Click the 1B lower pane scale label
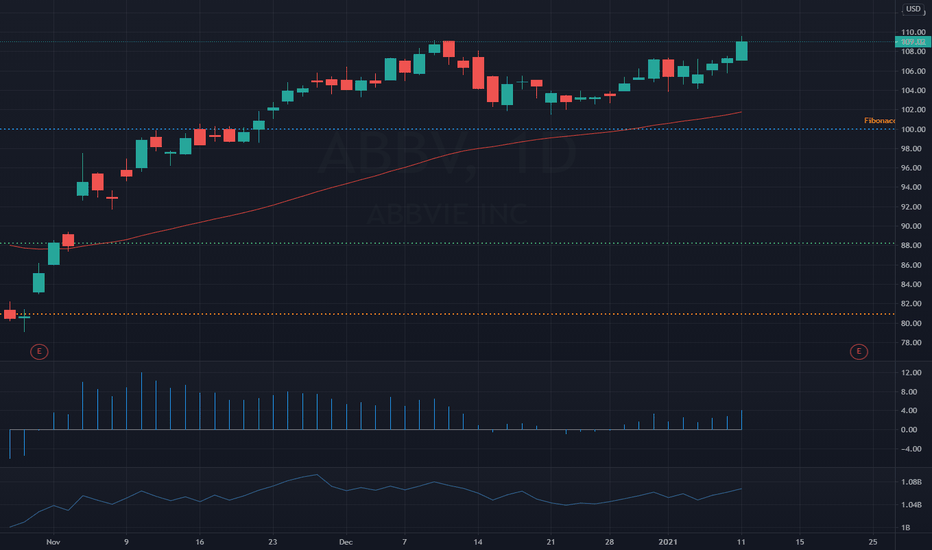 tap(906, 527)
